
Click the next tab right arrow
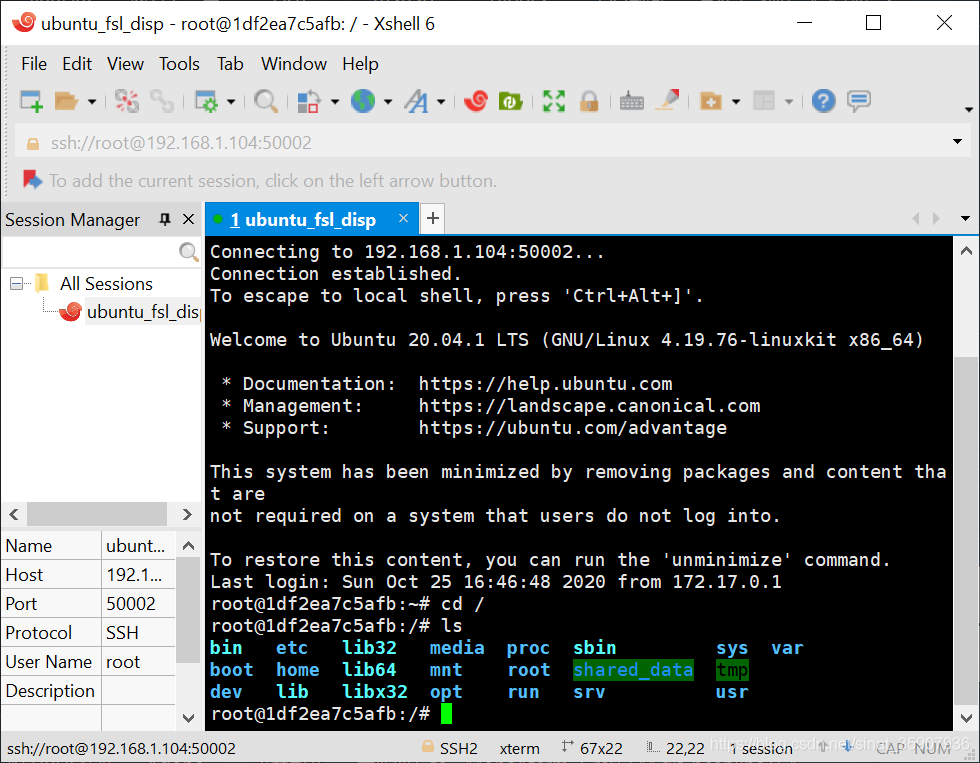pyautogui.click(x=936, y=219)
